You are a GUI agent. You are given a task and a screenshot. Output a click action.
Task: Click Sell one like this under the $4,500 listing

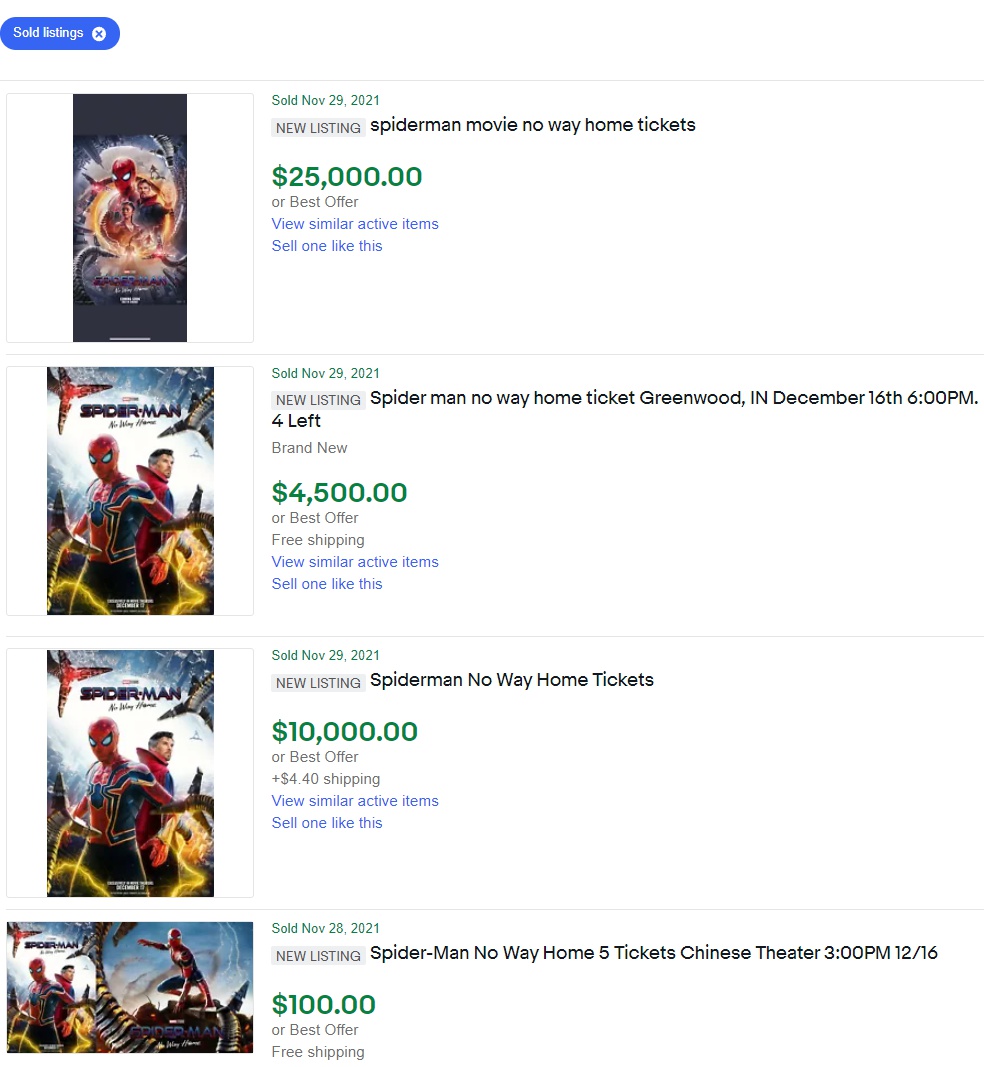[x=327, y=583]
